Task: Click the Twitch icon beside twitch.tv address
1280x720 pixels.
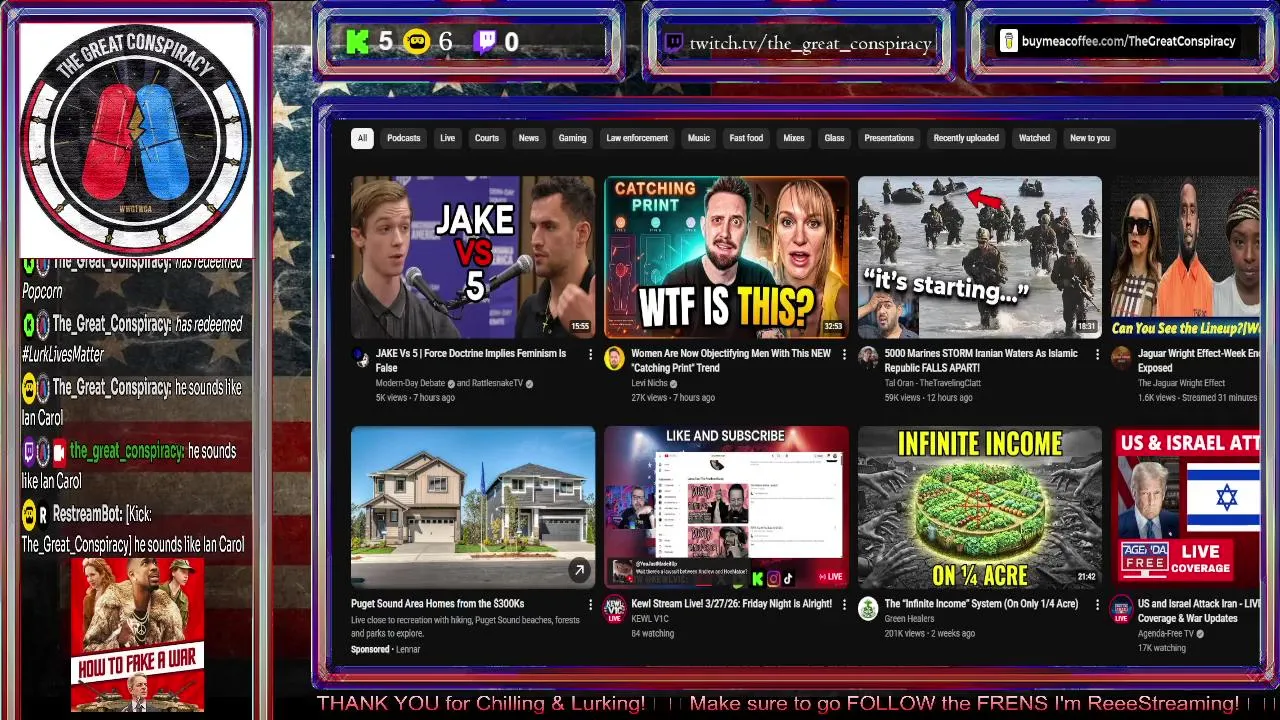Action: pyautogui.click(x=674, y=42)
